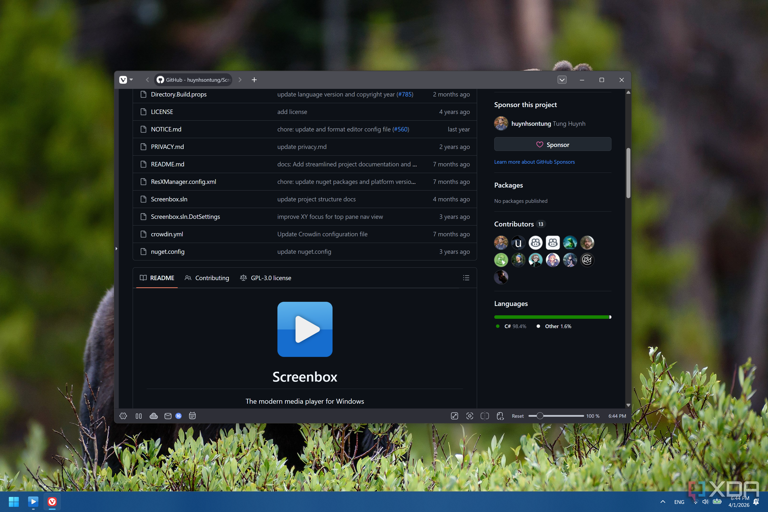Image resolution: width=768 pixels, height=512 pixels.
Task: Click pull request link #785
Action: click(x=405, y=94)
